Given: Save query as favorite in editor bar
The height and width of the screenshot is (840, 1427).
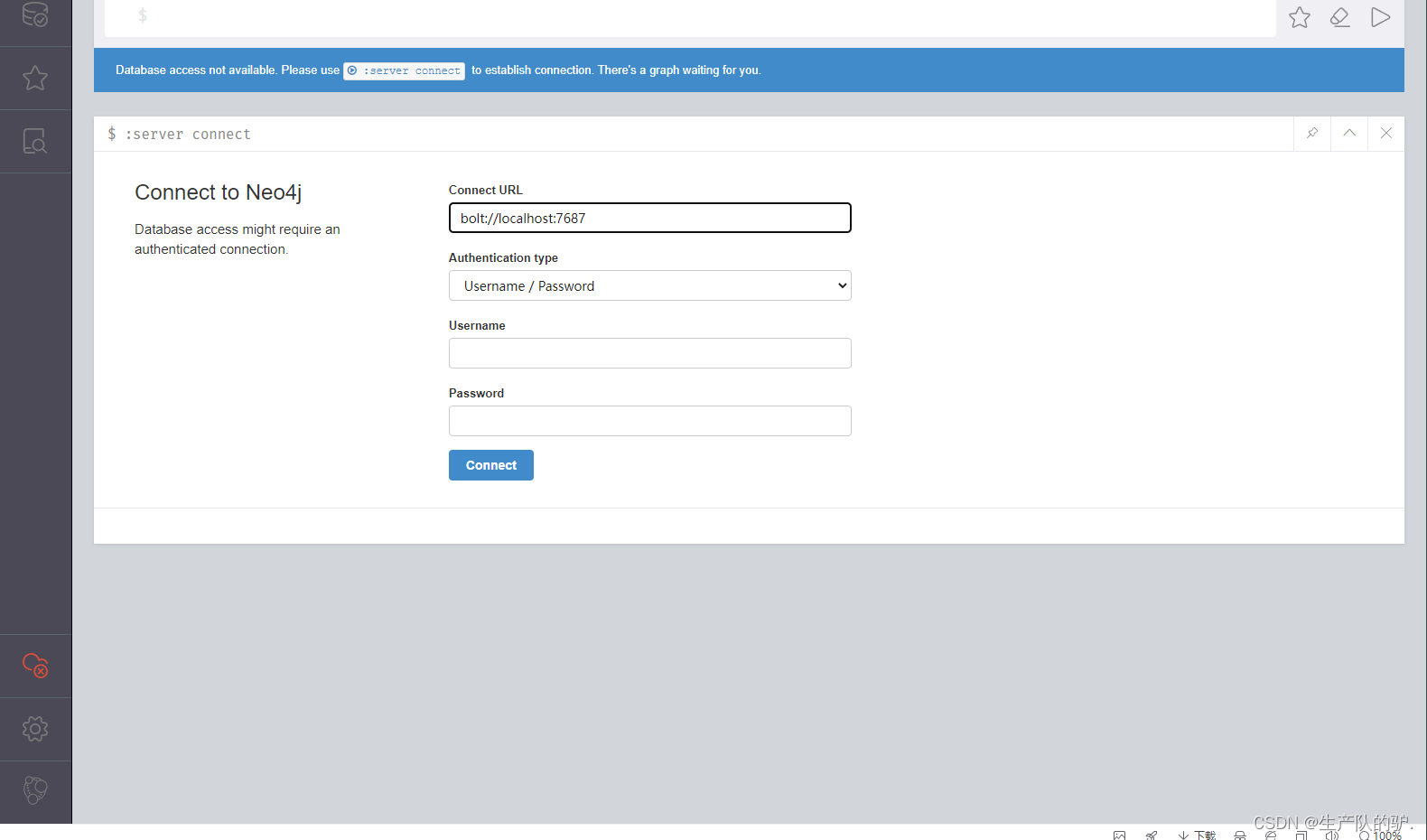Looking at the screenshot, I should 1300,17.
